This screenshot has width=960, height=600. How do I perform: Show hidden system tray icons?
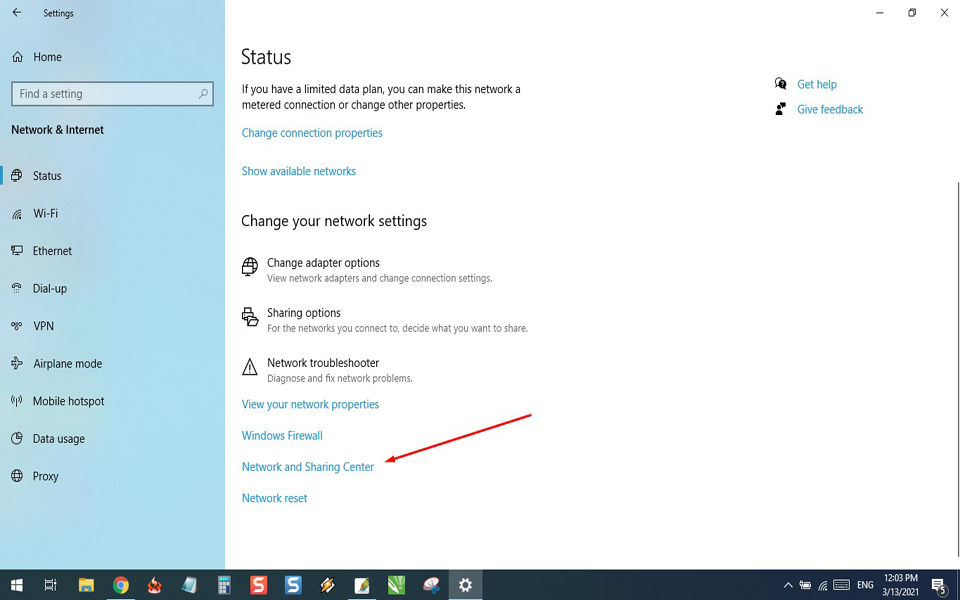[x=788, y=585]
